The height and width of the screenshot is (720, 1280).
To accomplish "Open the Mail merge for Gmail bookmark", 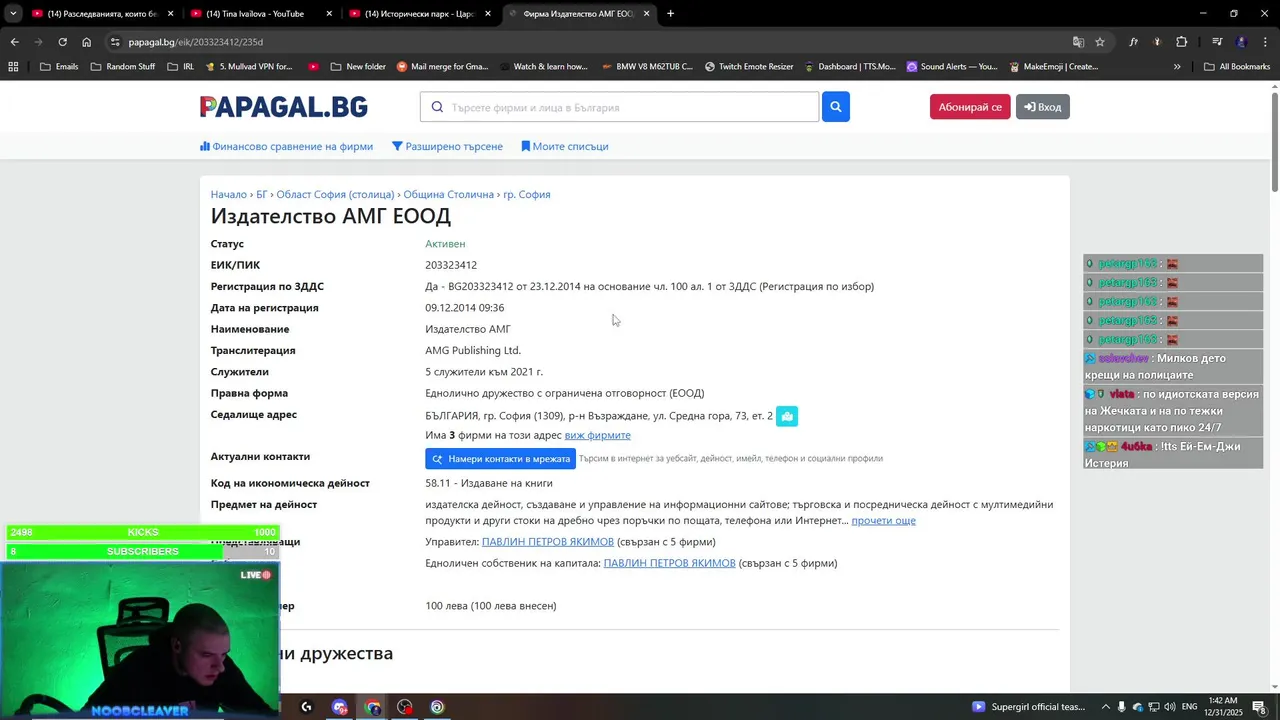I will (442, 67).
